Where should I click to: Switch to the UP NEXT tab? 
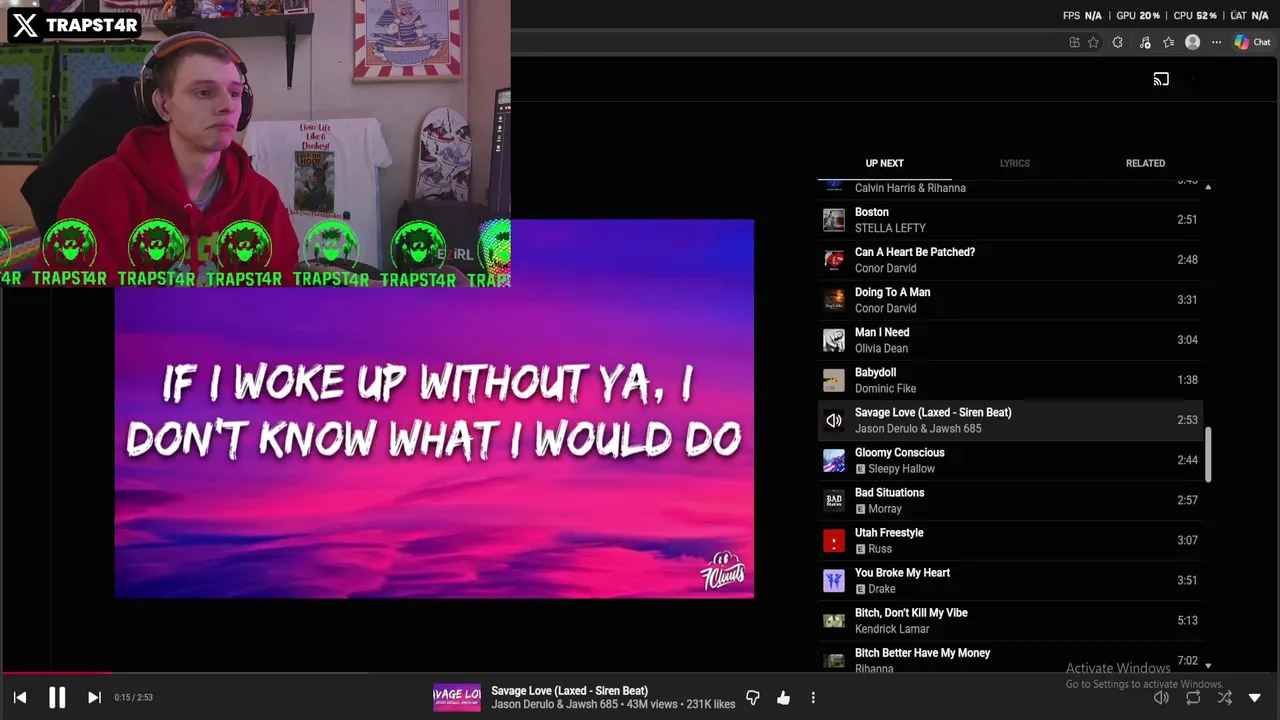(884, 163)
